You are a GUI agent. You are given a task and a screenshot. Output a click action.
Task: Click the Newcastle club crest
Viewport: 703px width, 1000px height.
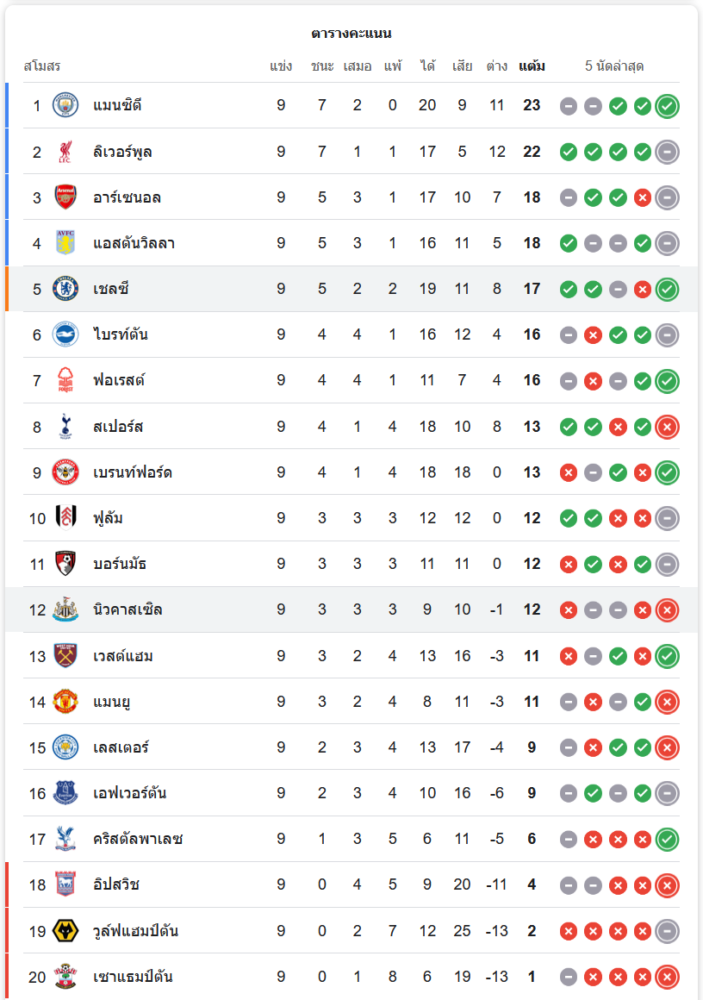coord(65,610)
